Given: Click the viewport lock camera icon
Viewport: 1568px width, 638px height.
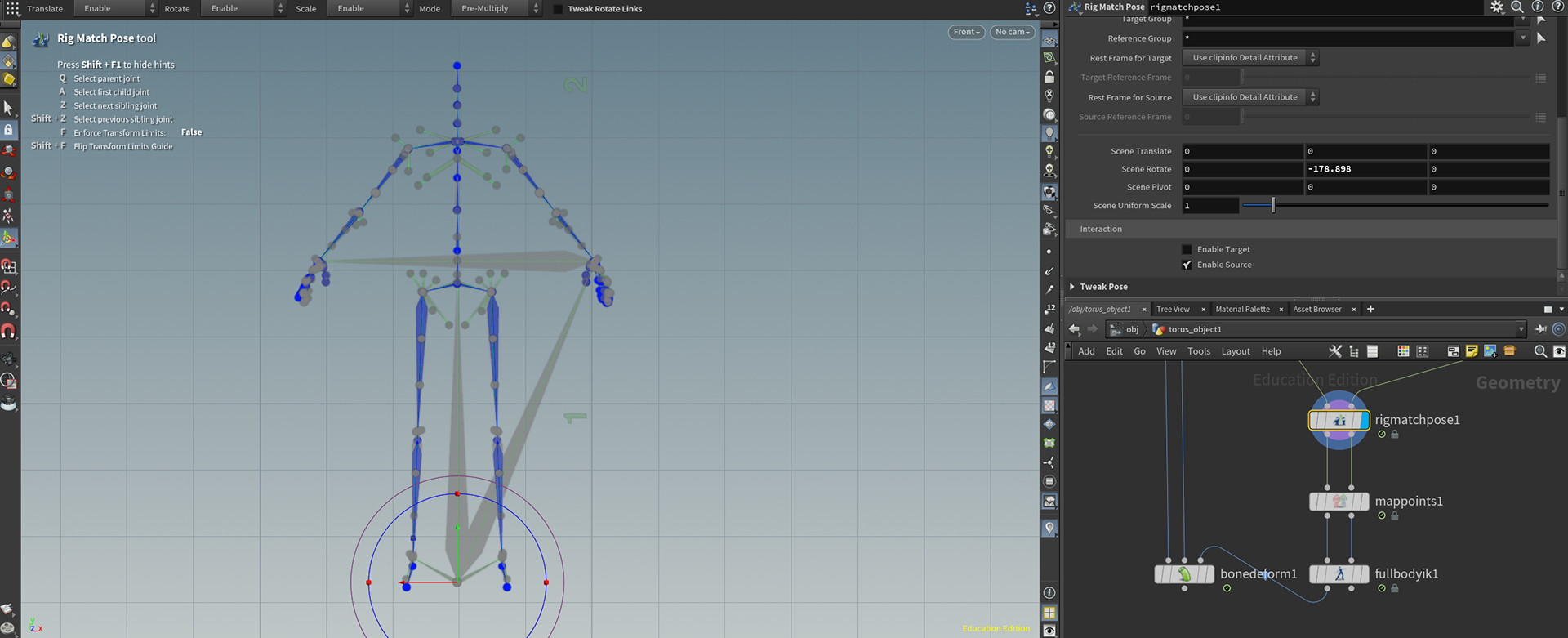Looking at the screenshot, I should pos(1049,77).
